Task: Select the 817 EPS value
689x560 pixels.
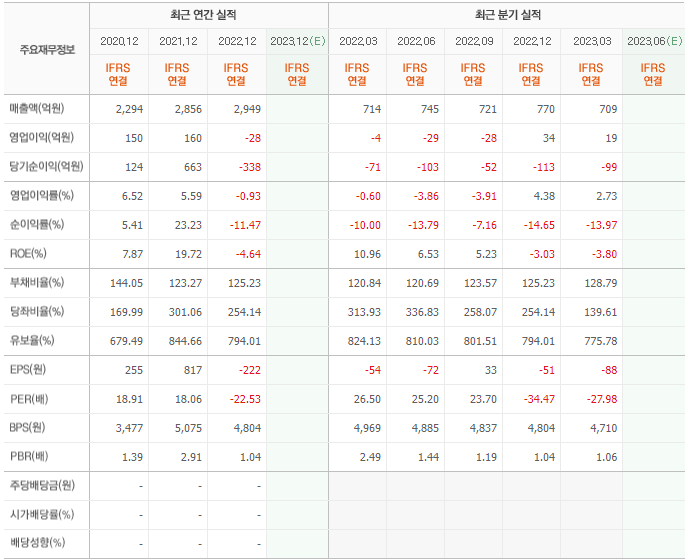Action: (x=193, y=370)
